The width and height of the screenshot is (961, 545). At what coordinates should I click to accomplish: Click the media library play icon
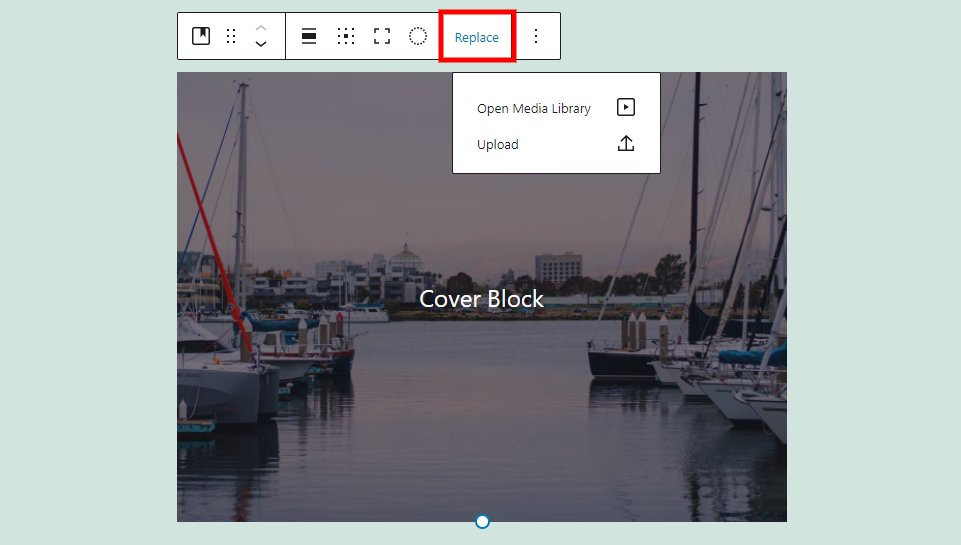(626, 108)
